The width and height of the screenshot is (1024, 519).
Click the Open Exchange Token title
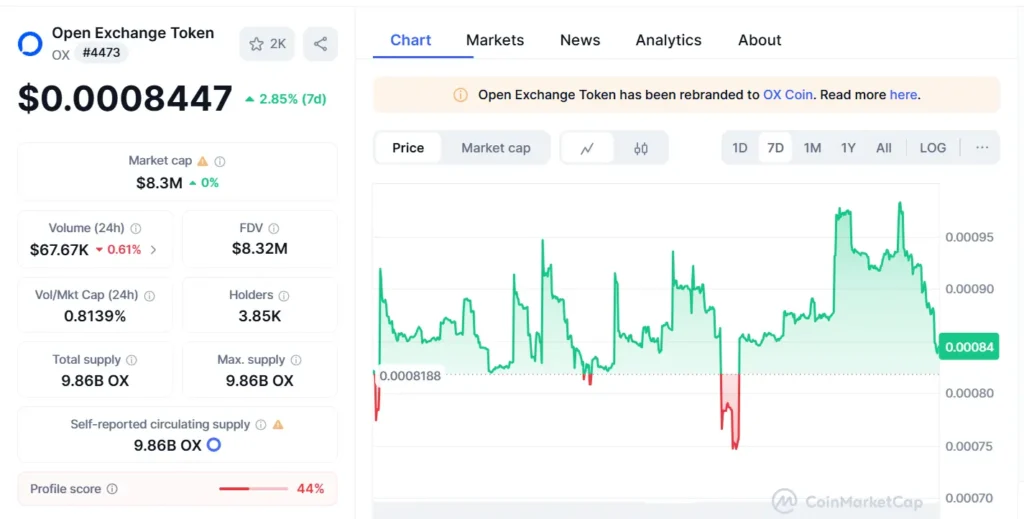(133, 33)
